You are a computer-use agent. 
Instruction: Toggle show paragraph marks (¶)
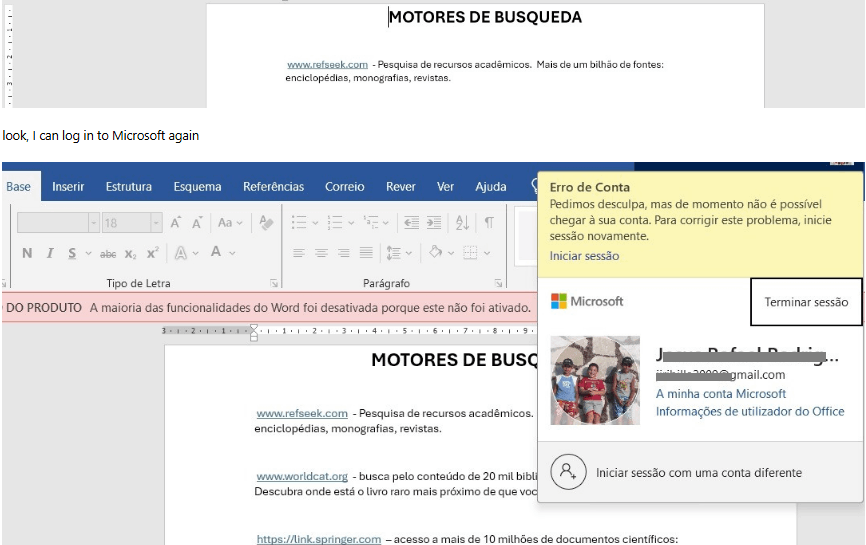click(489, 223)
